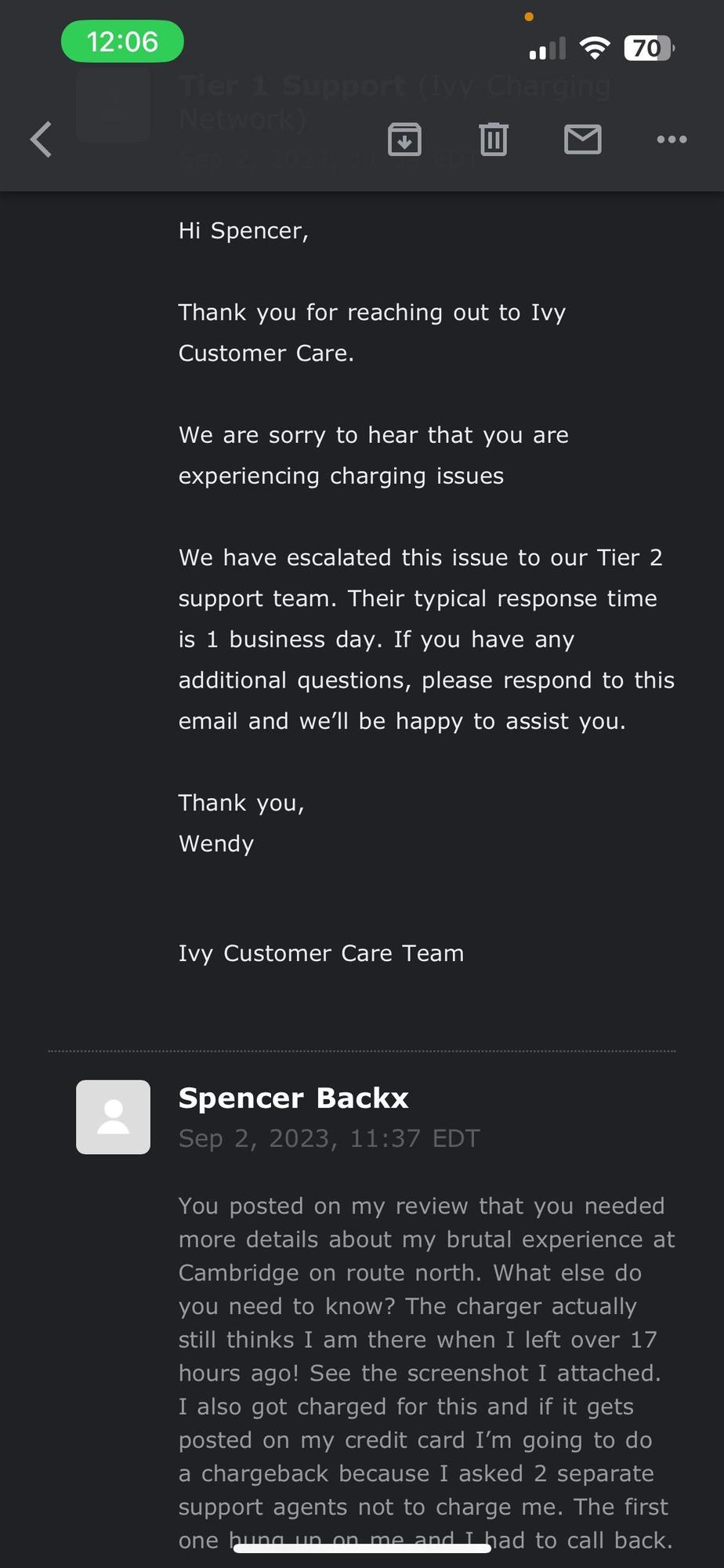Tap the "Ivy Customer Care Team" signature
Viewport: 724px width, 1568px height.
point(320,953)
